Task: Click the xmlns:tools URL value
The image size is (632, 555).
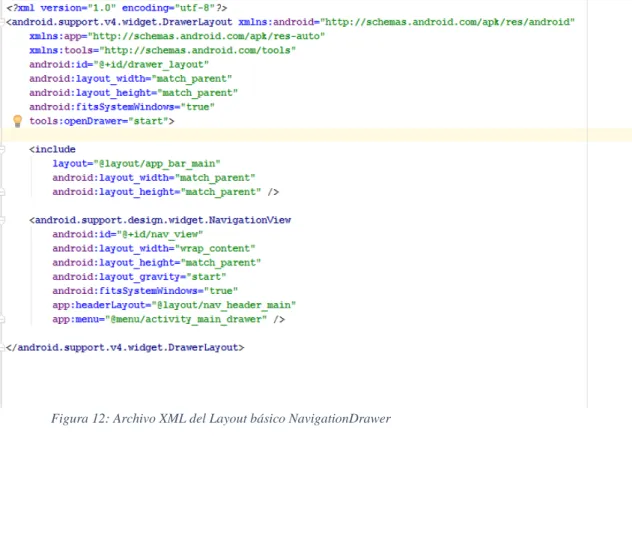Action: (x=198, y=50)
